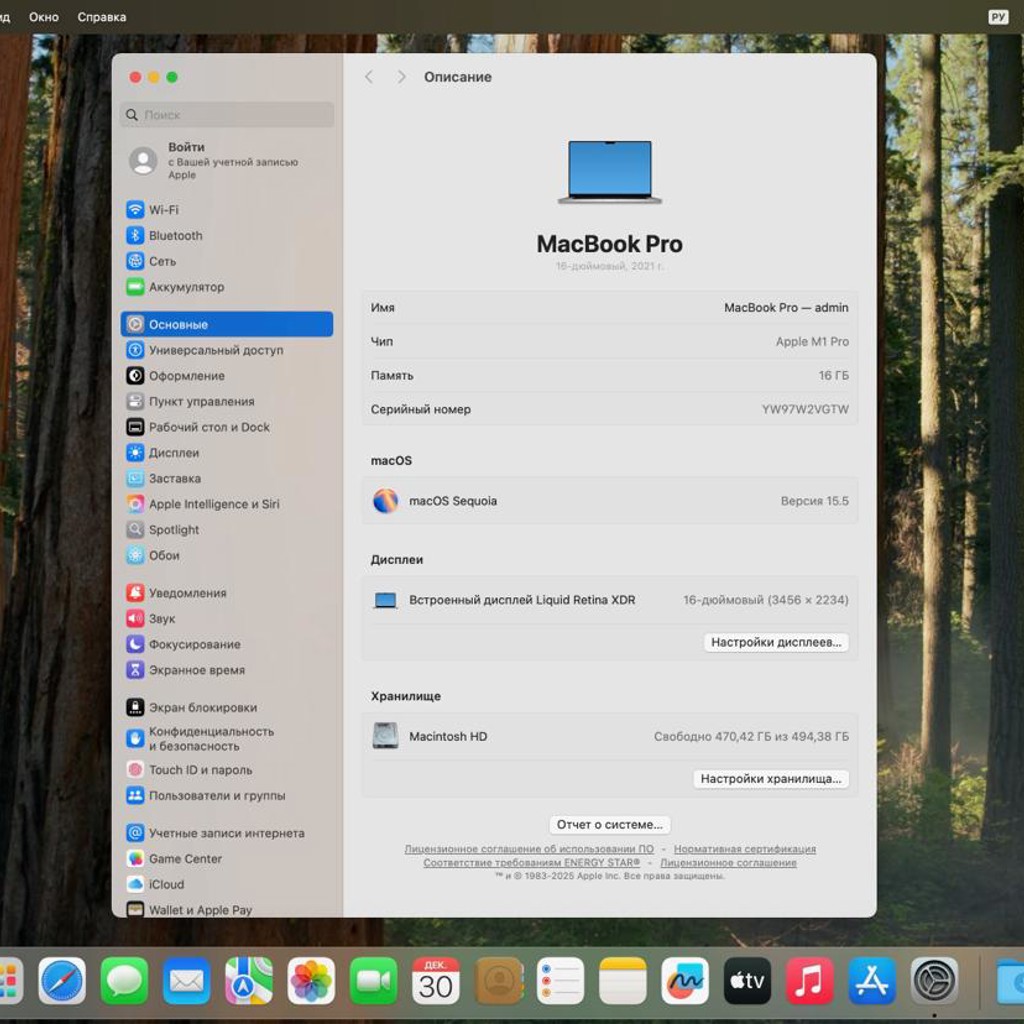Image resolution: width=1024 pixels, height=1024 pixels.
Task: Click the serial number YW97W2VGTW
Action: 805,409
